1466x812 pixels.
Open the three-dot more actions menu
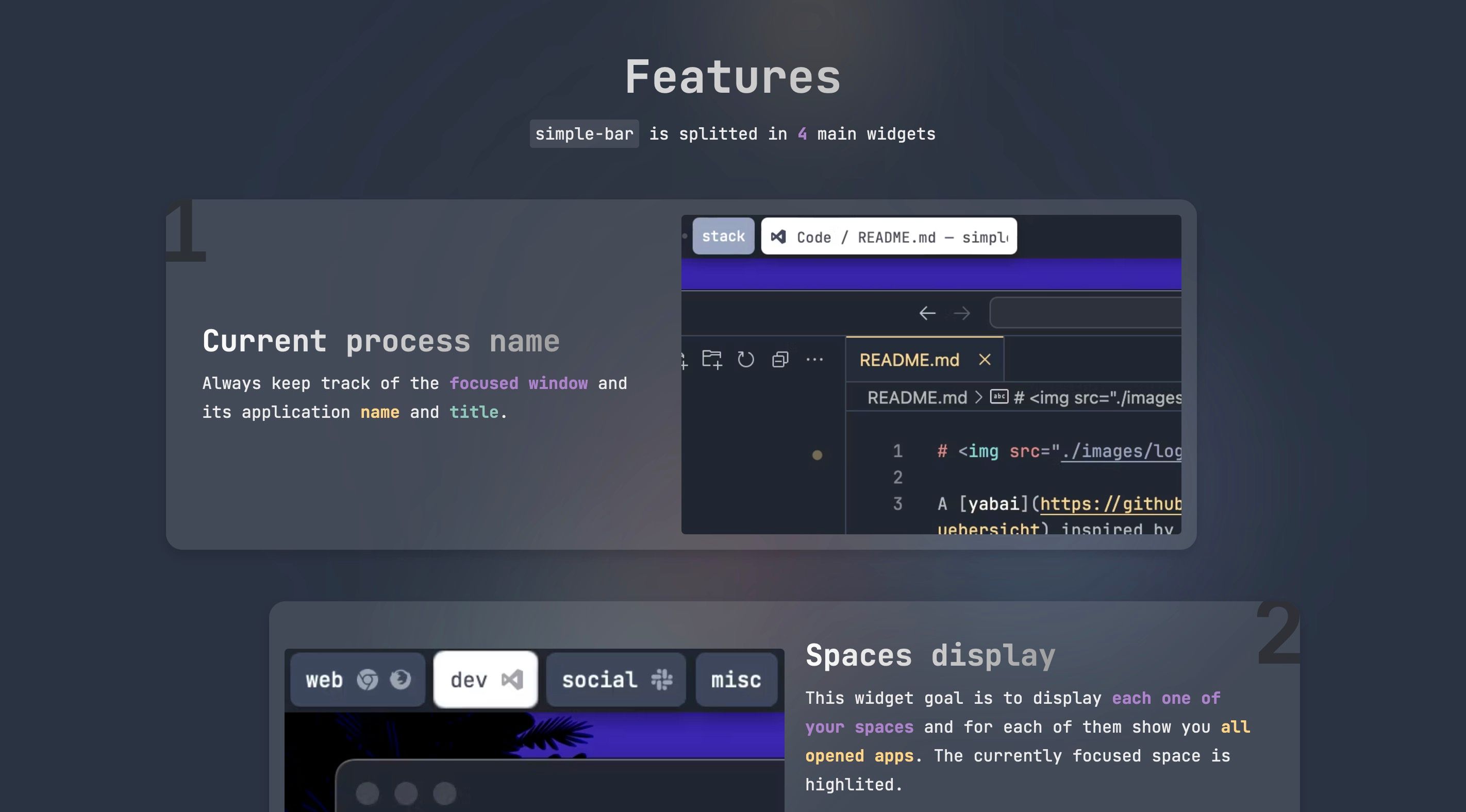coord(814,360)
